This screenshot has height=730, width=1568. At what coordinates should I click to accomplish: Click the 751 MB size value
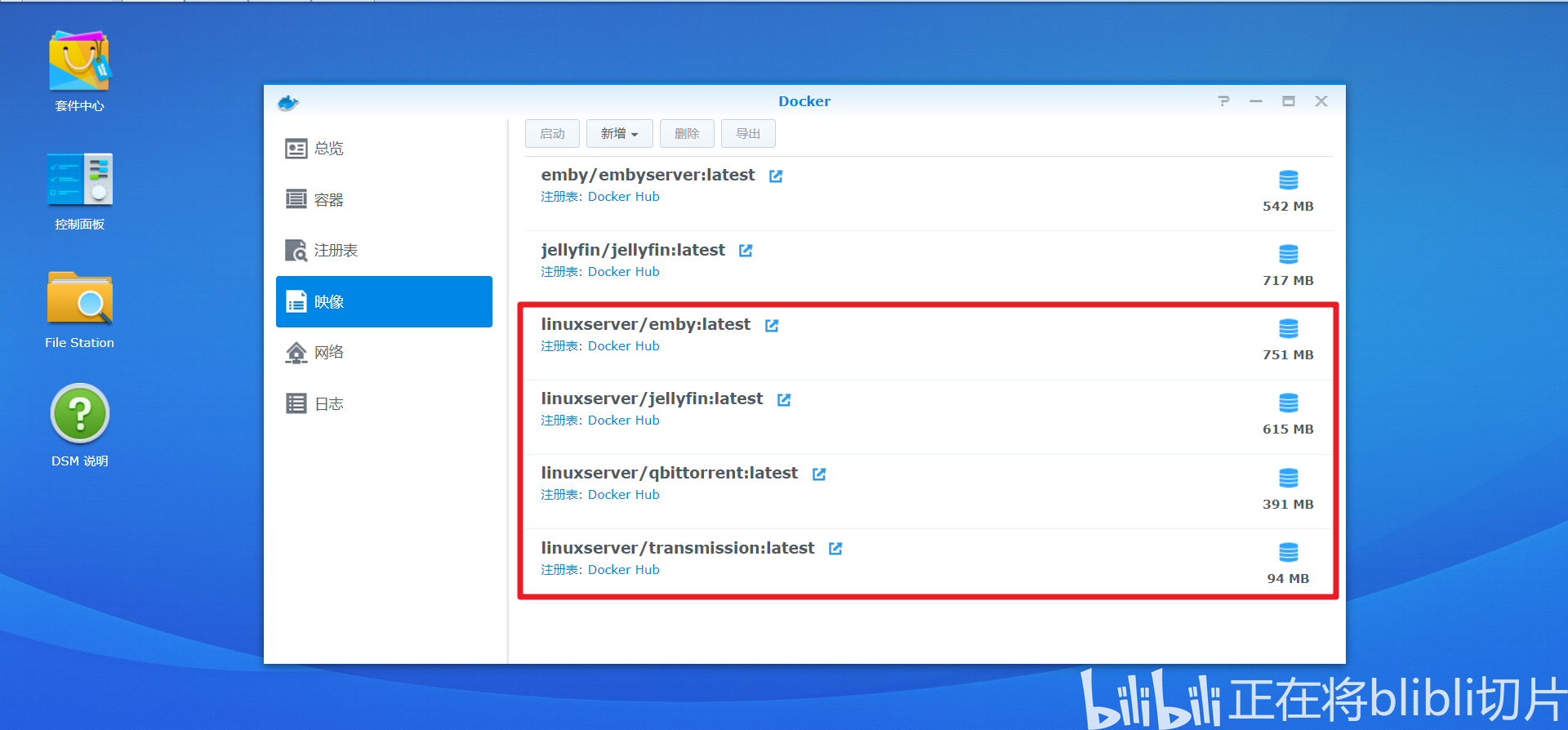click(1288, 355)
